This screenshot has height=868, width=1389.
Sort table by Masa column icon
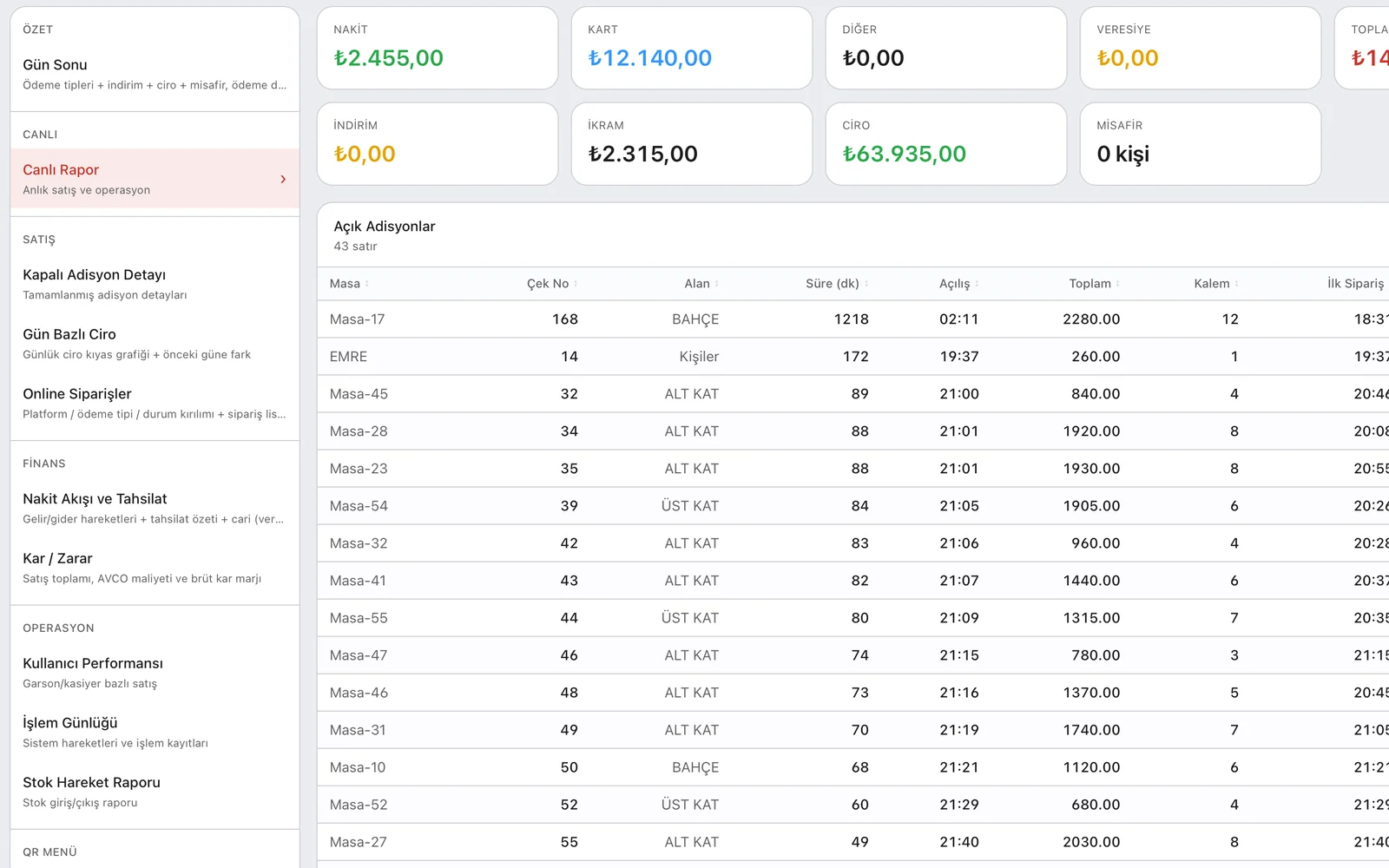[x=367, y=284]
